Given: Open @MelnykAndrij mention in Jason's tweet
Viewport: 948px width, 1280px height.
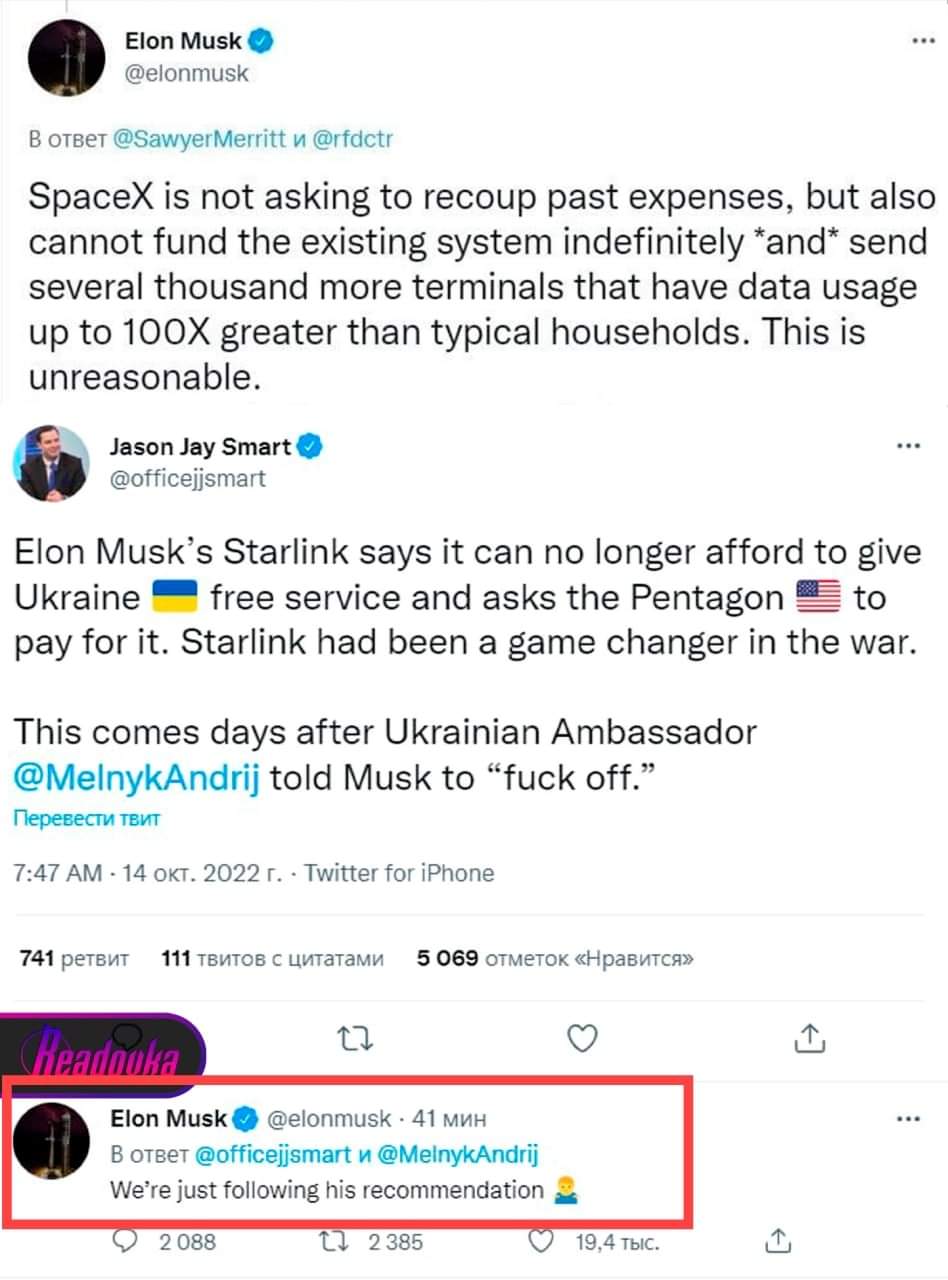Looking at the screenshot, I should (x=138, y=778).
